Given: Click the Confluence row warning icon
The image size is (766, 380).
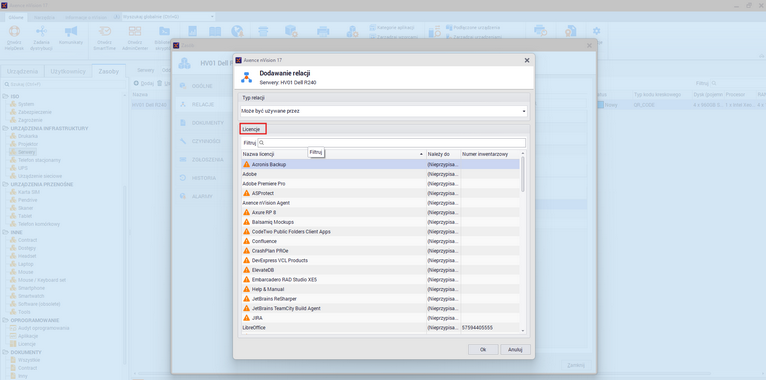Looking at the screenshot, I should coord(246,241).
